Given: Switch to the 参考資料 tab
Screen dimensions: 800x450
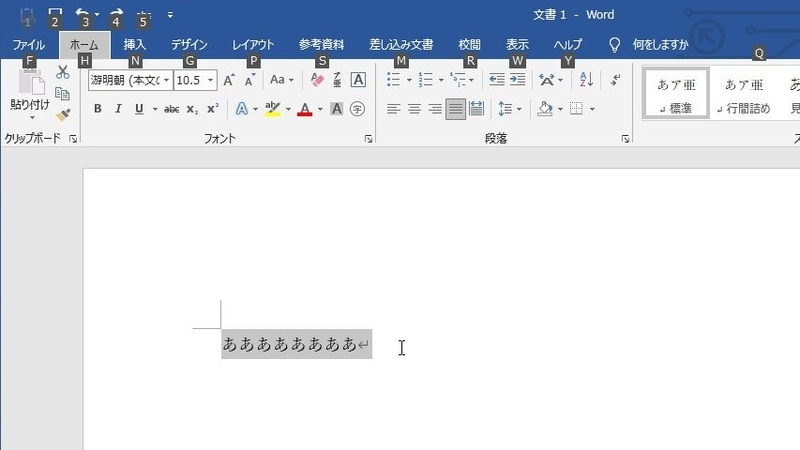Looking at the screenshot, I should 321,45.
